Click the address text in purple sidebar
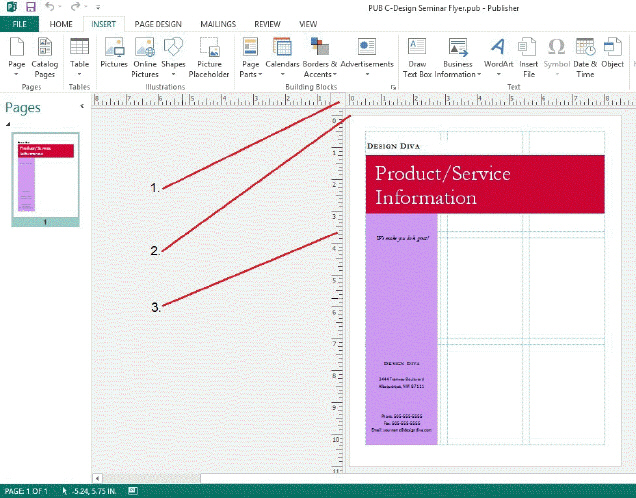This screenshot has width=636, height=498. point(402,382)
